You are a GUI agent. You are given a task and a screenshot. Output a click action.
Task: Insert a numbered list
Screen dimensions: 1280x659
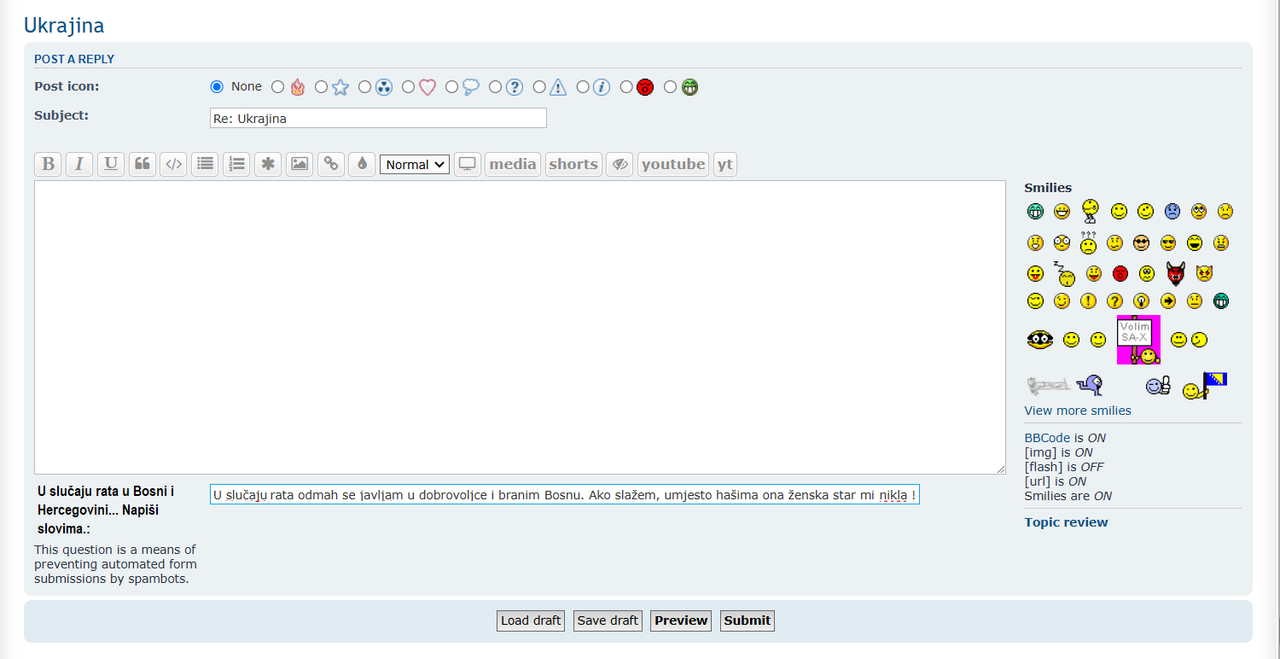[x=236, y=164]
